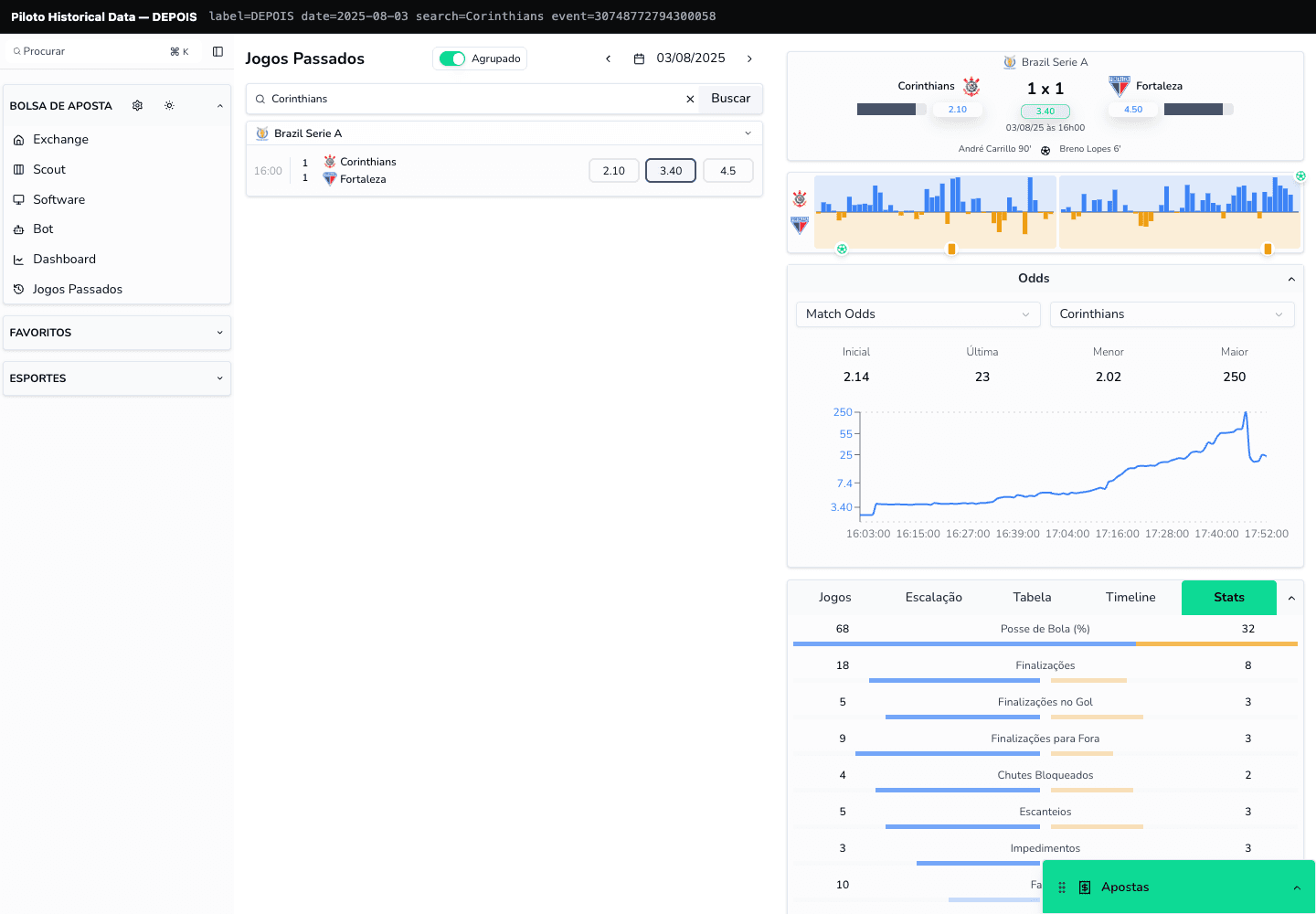The height and width of the screenshot is (914, 1316).
Task: Click the 4.5 odds button in match row
Action: pos(728,171)
